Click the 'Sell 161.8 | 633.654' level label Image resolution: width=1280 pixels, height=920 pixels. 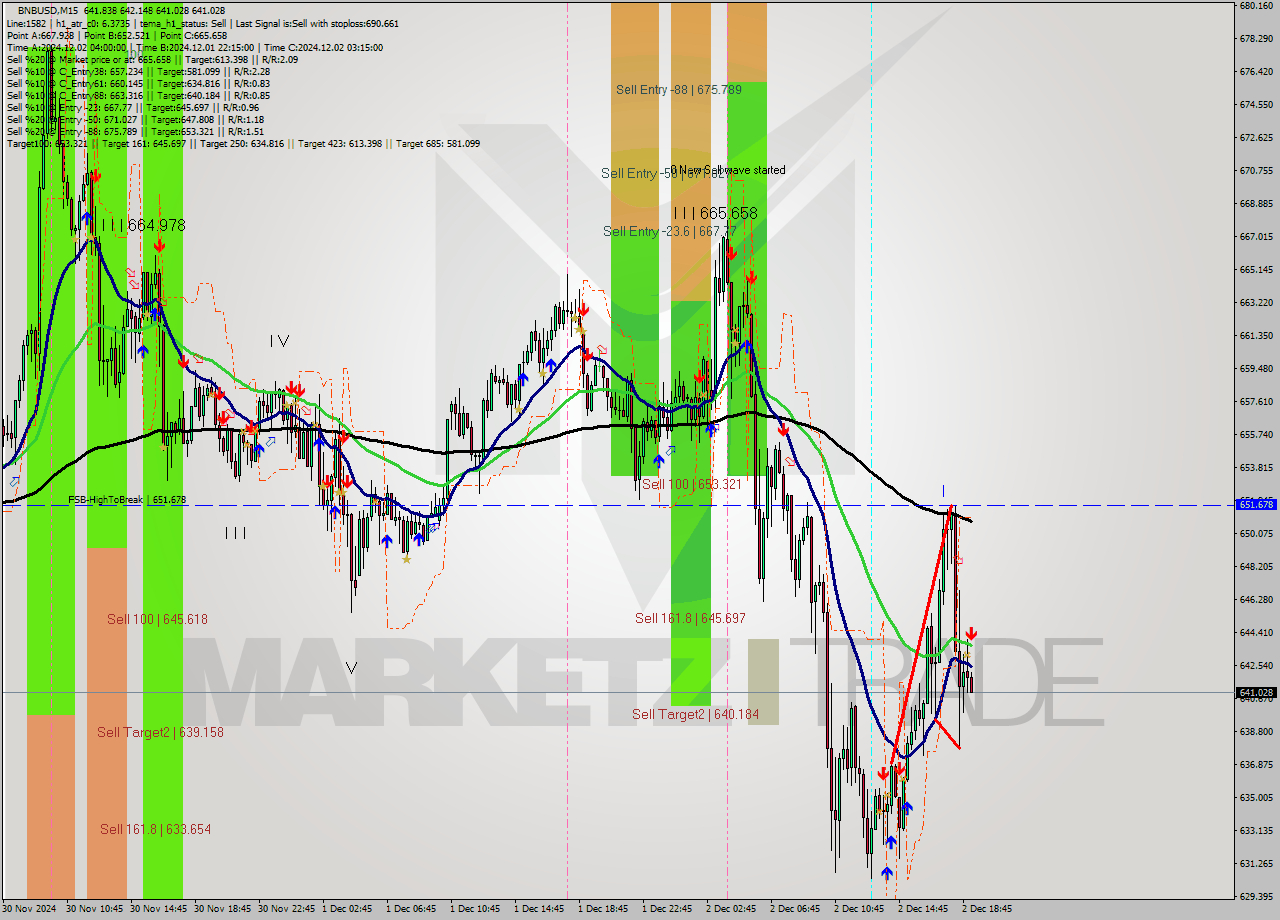coord(155,829)
